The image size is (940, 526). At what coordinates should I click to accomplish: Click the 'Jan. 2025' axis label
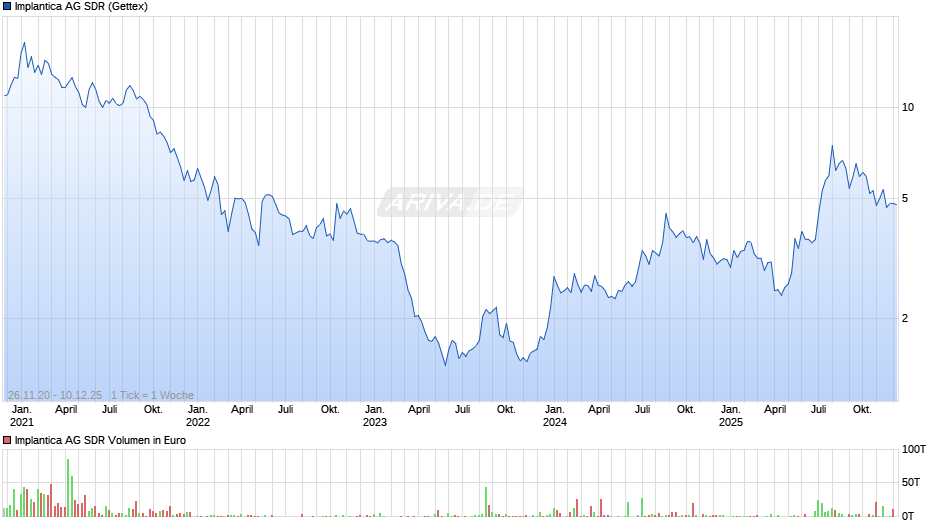731,416
